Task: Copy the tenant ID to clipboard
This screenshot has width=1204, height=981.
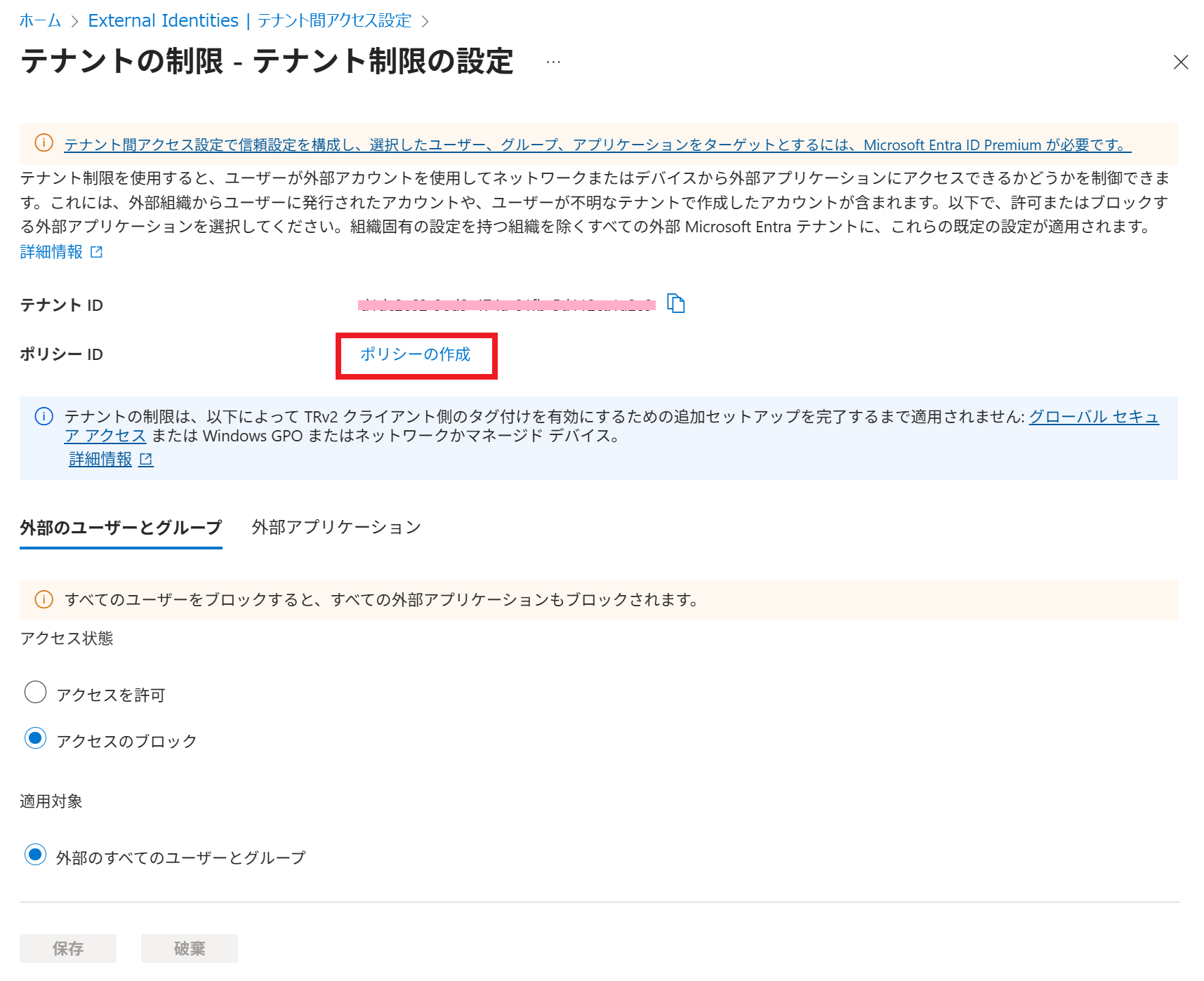Action: (677, 303)
